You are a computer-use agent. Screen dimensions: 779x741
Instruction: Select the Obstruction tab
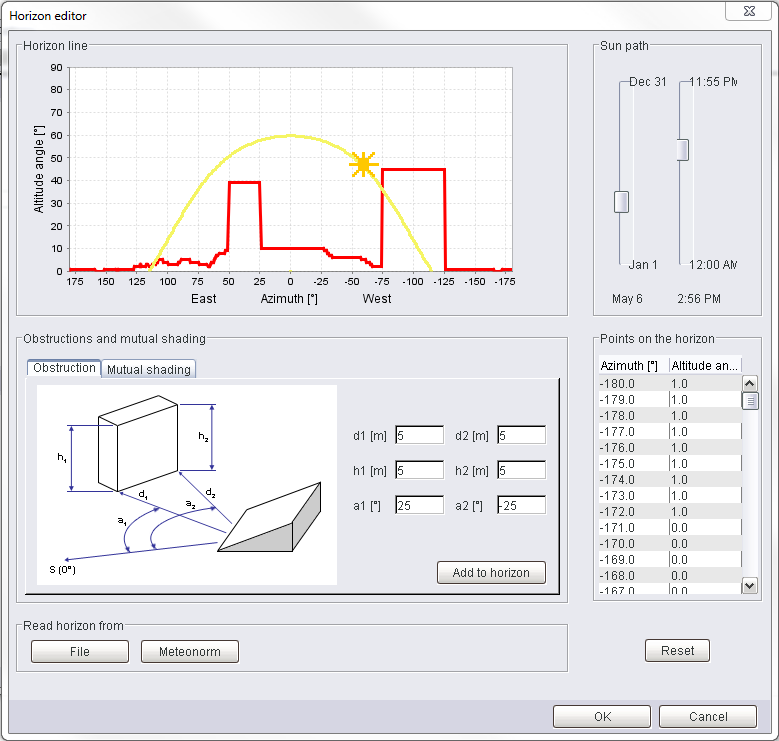pyautogui.click(x=64, y=368)
